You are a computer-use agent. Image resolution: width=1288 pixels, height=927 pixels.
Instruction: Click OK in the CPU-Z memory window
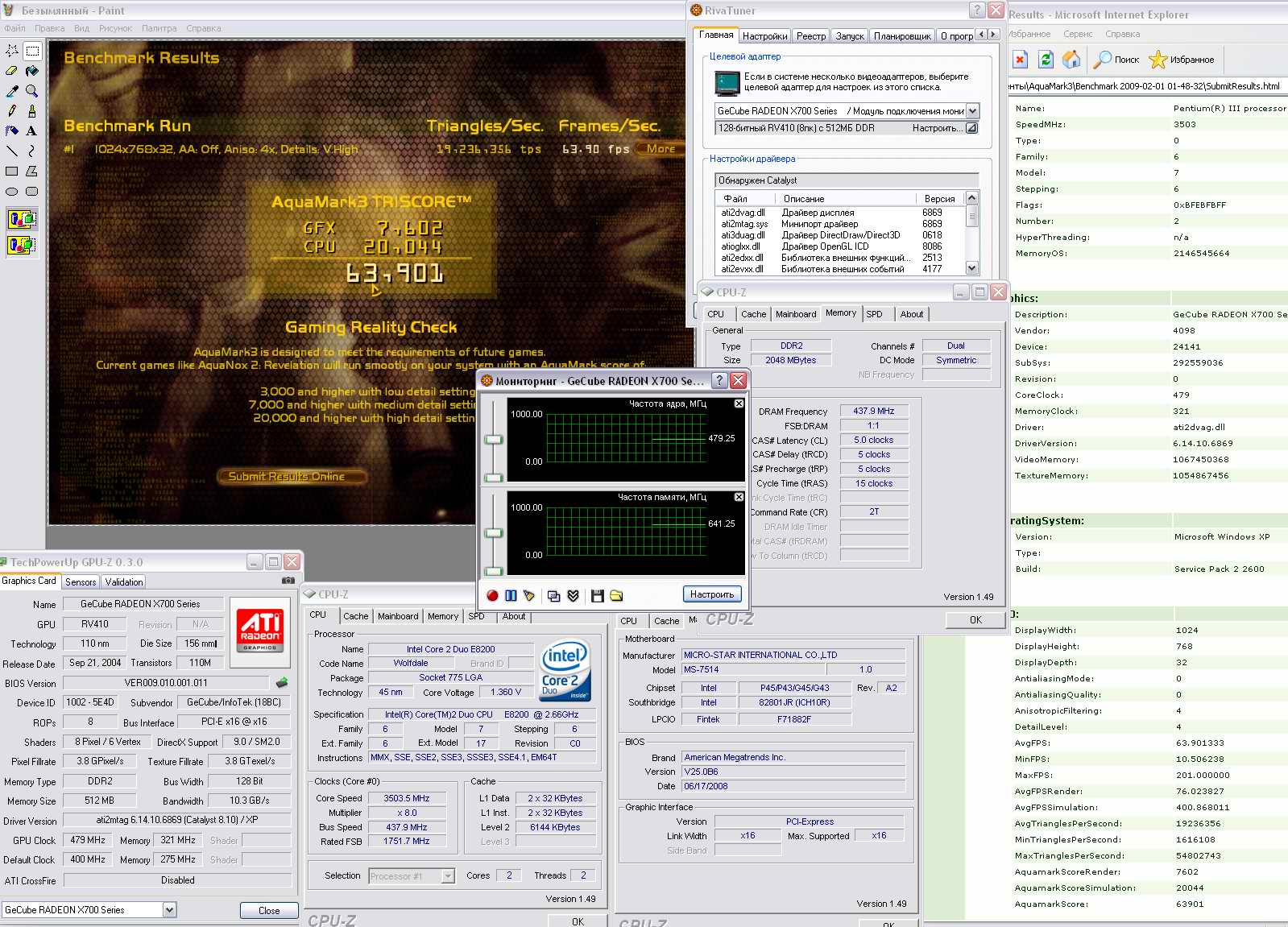coord(975,620)
